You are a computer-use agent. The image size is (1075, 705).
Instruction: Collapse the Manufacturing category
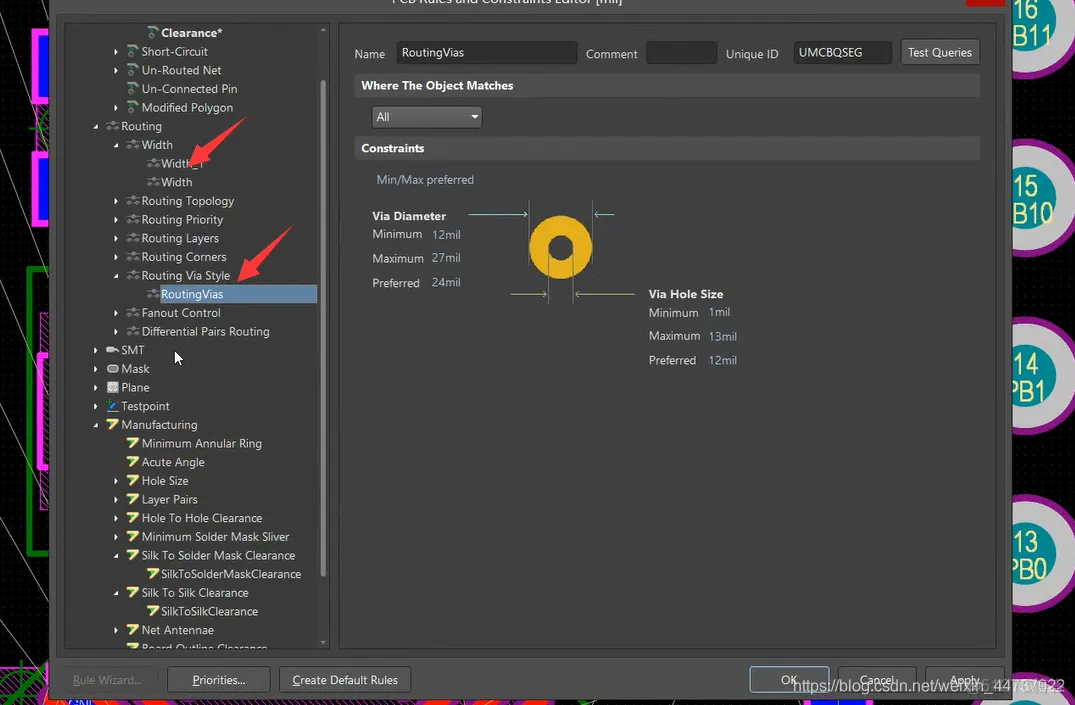(95, 425)
